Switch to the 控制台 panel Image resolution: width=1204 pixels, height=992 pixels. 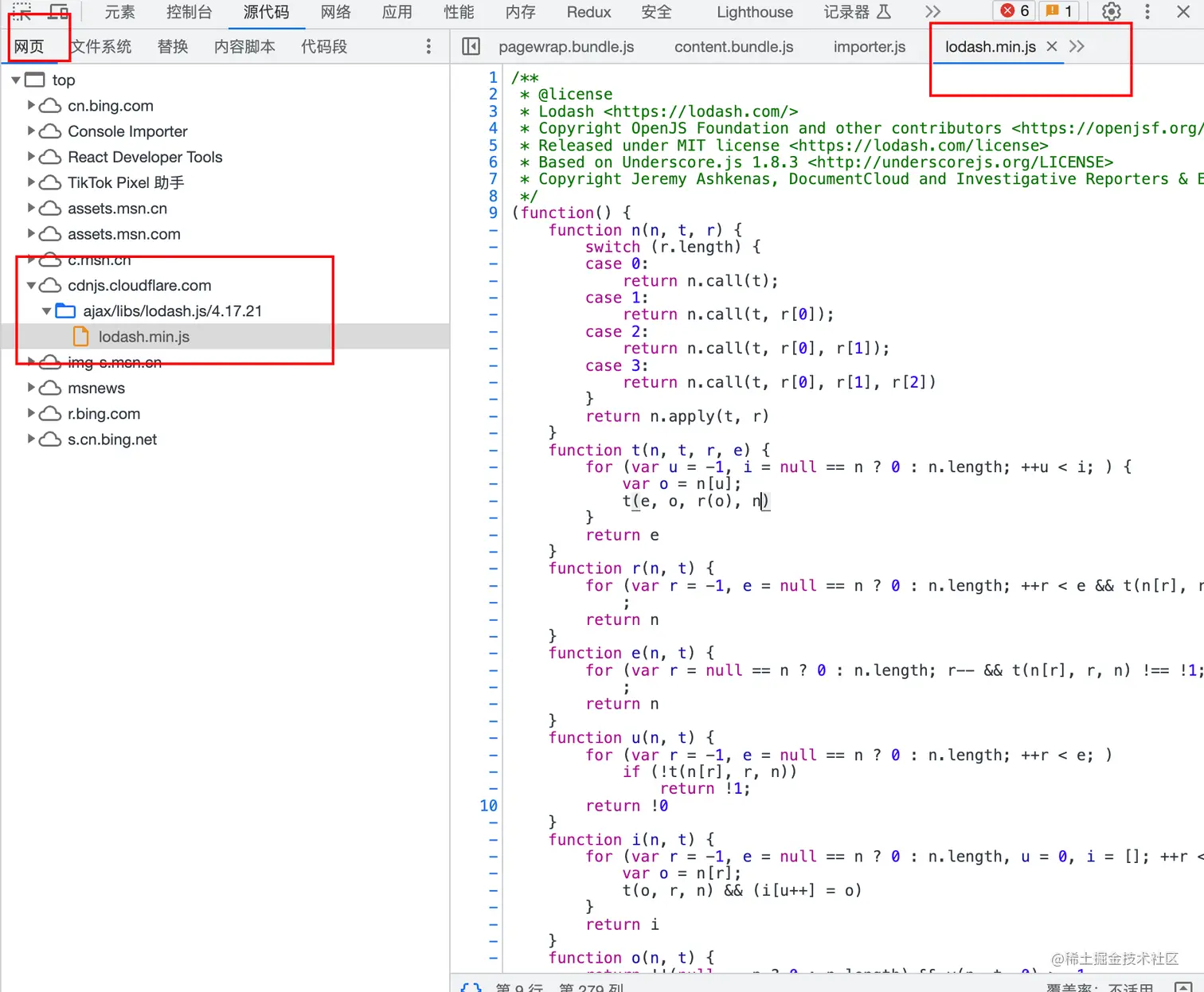(x=189, y=12)
